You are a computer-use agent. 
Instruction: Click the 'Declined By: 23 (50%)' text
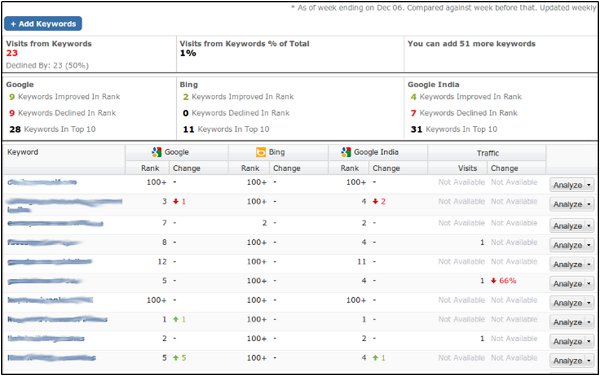pos(47,65)
